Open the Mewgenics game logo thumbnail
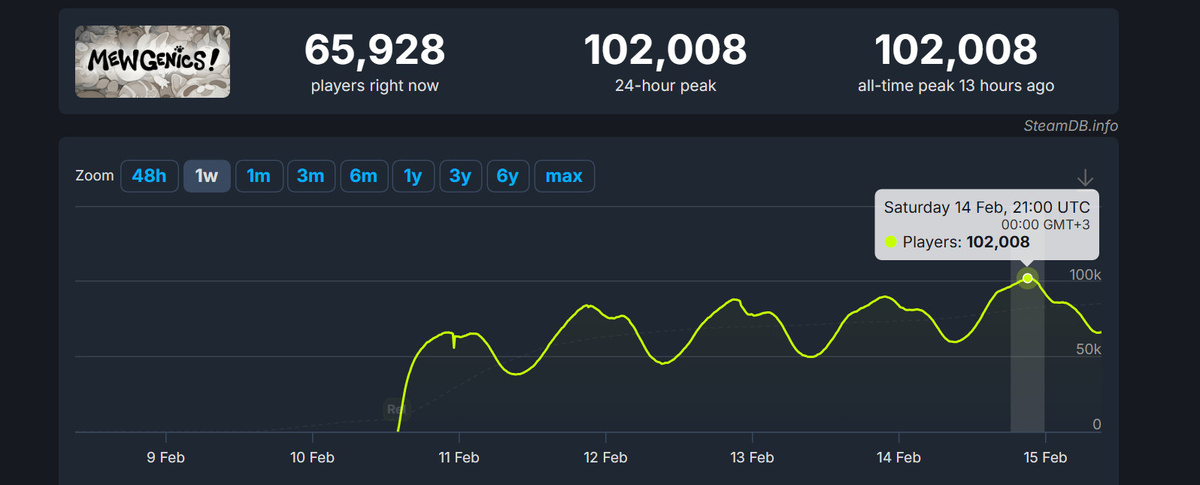The width and height of the screenshot is (1200, 485). 153,62
